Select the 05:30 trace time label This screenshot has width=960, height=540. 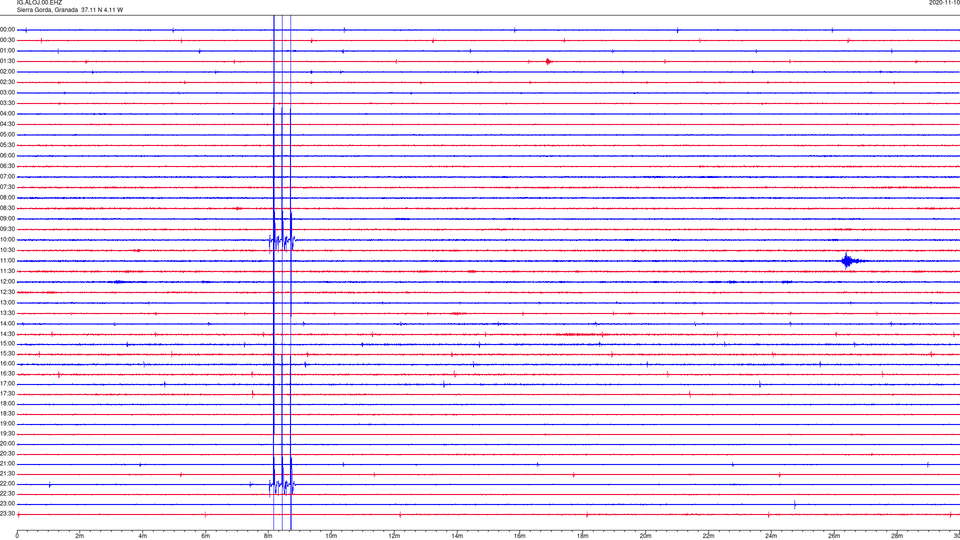pos(7,145)
